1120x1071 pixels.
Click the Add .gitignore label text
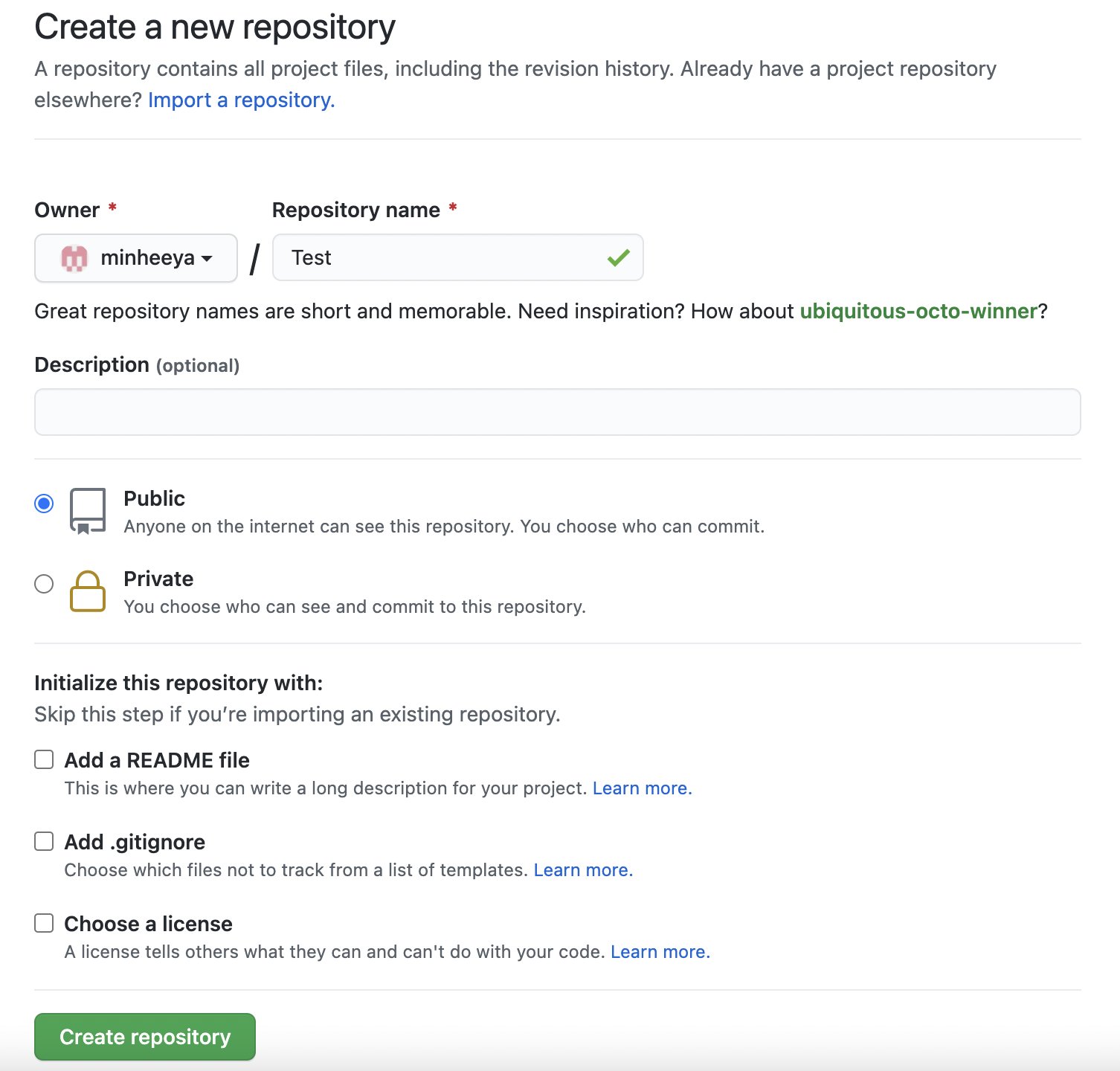[x=135, y=842]
